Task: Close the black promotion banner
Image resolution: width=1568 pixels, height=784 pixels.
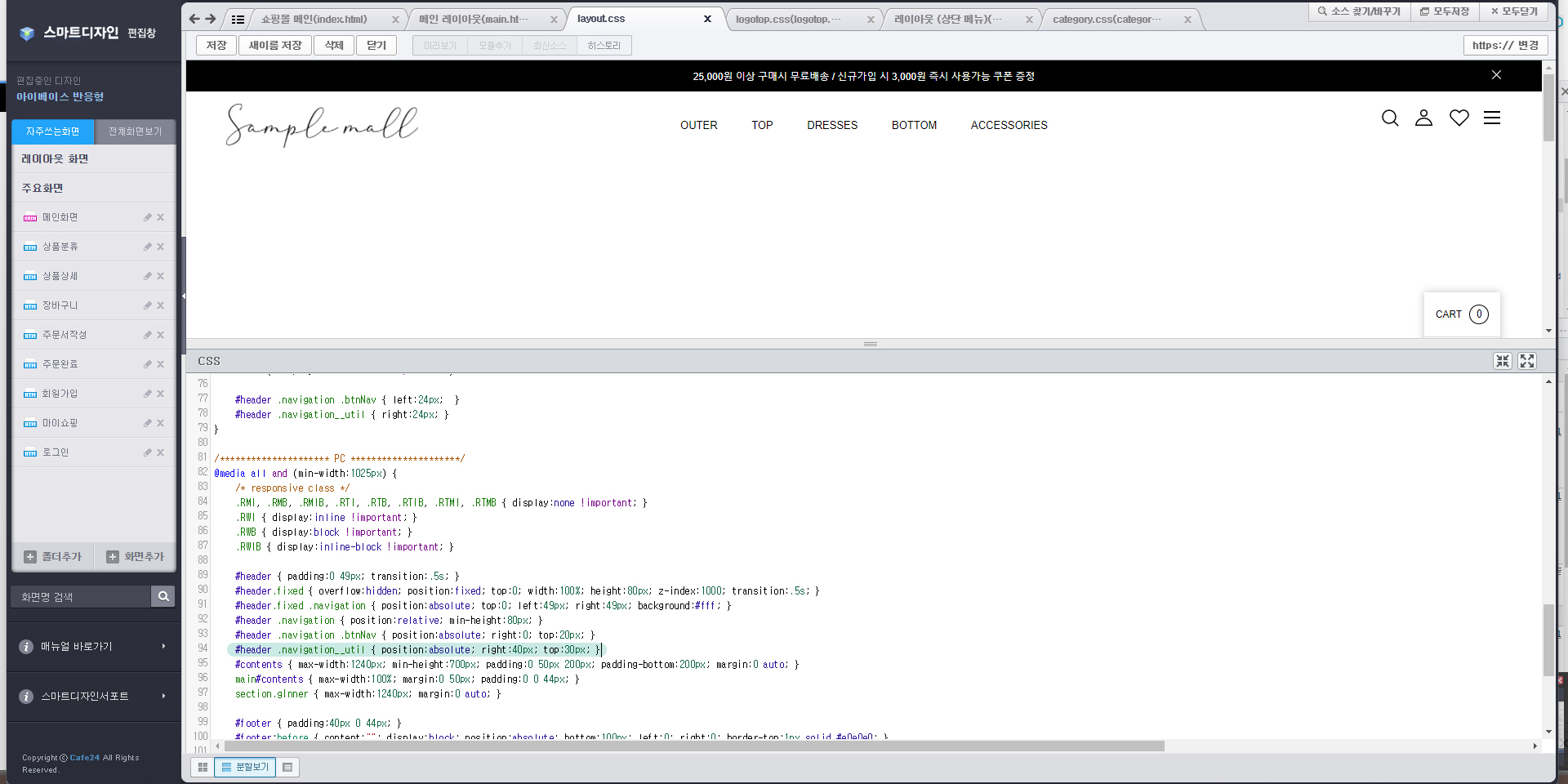Action: pos(1496,75)
